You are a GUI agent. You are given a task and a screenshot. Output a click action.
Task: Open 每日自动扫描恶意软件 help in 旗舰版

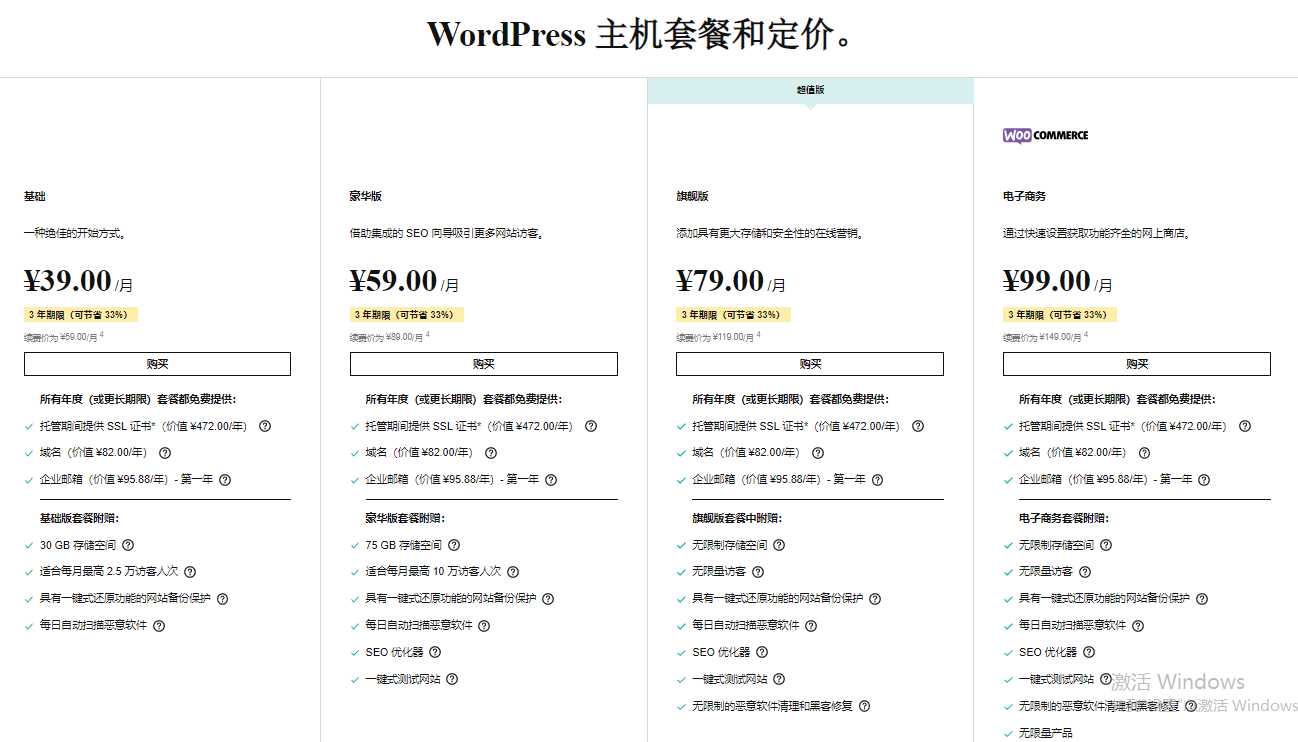pos(811,626)
